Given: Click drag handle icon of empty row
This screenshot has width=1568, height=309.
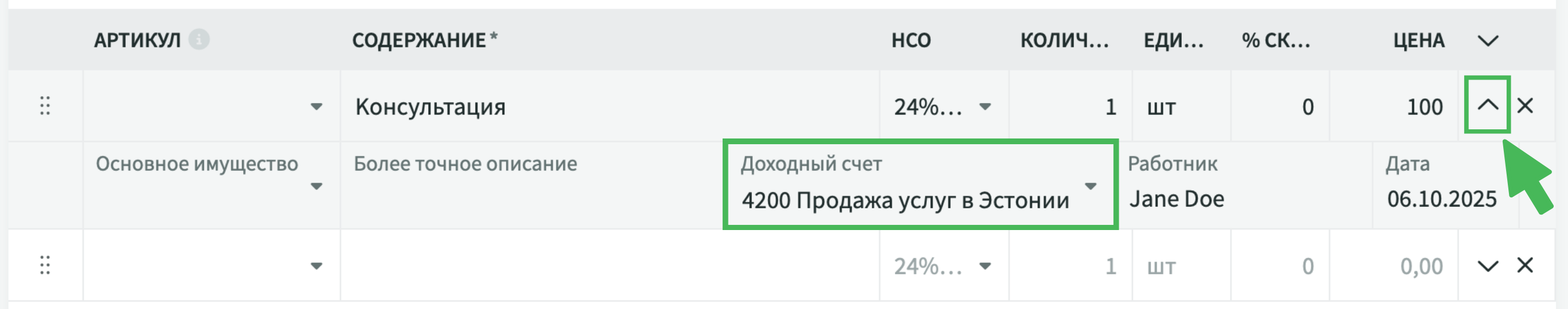Looking at the screenshot, I should [45, 265].
